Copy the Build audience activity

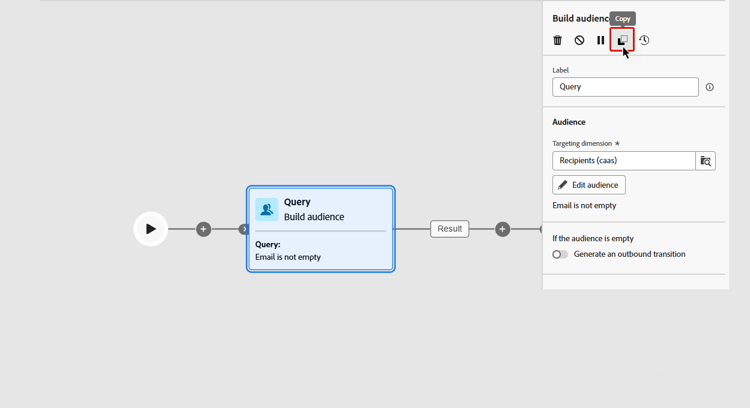coord(622,40)
